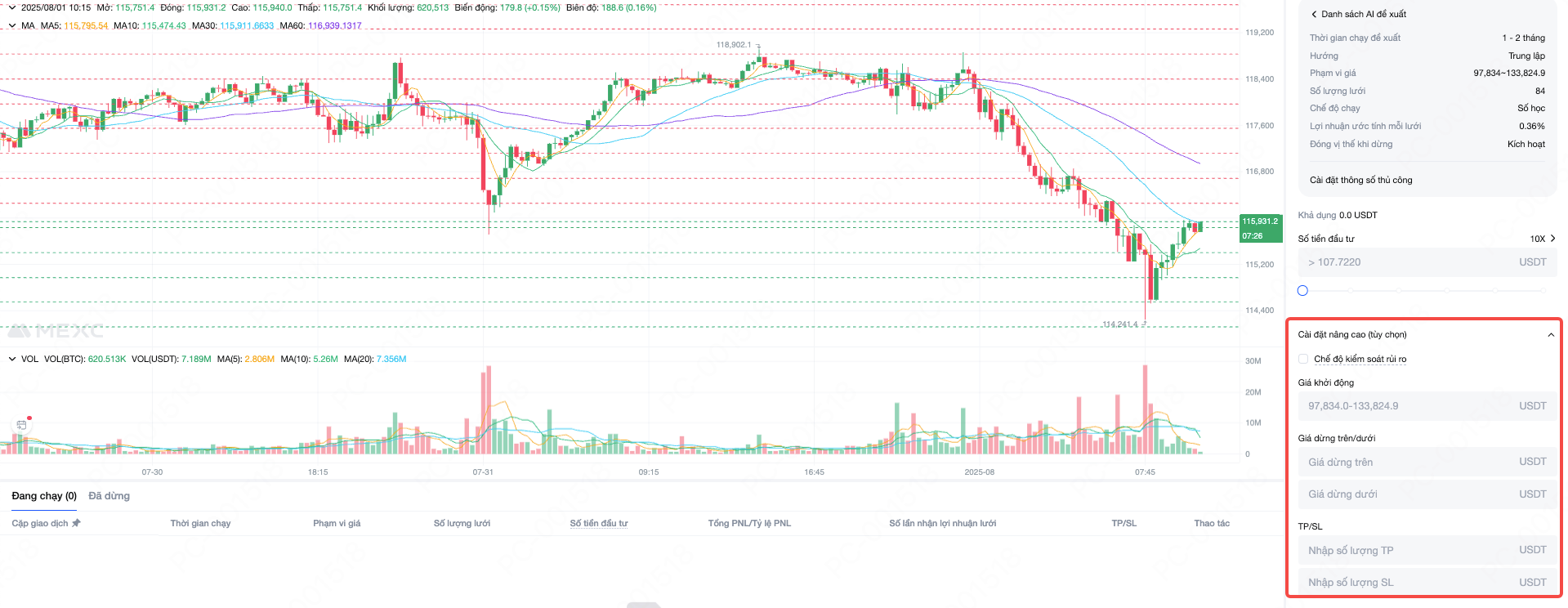Collapse the MA indicator legend

[x=12, y=25]
